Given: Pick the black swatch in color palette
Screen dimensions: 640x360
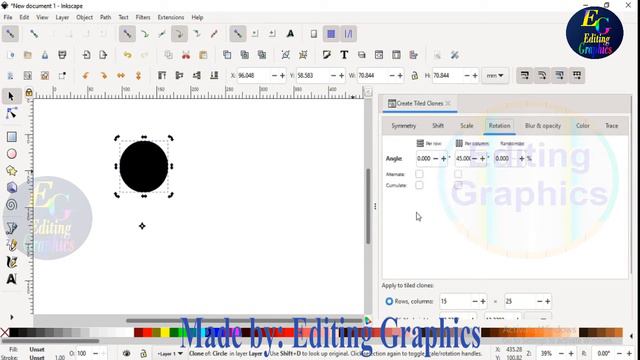Looking at the screenshot, I should (x=13, y=333).
